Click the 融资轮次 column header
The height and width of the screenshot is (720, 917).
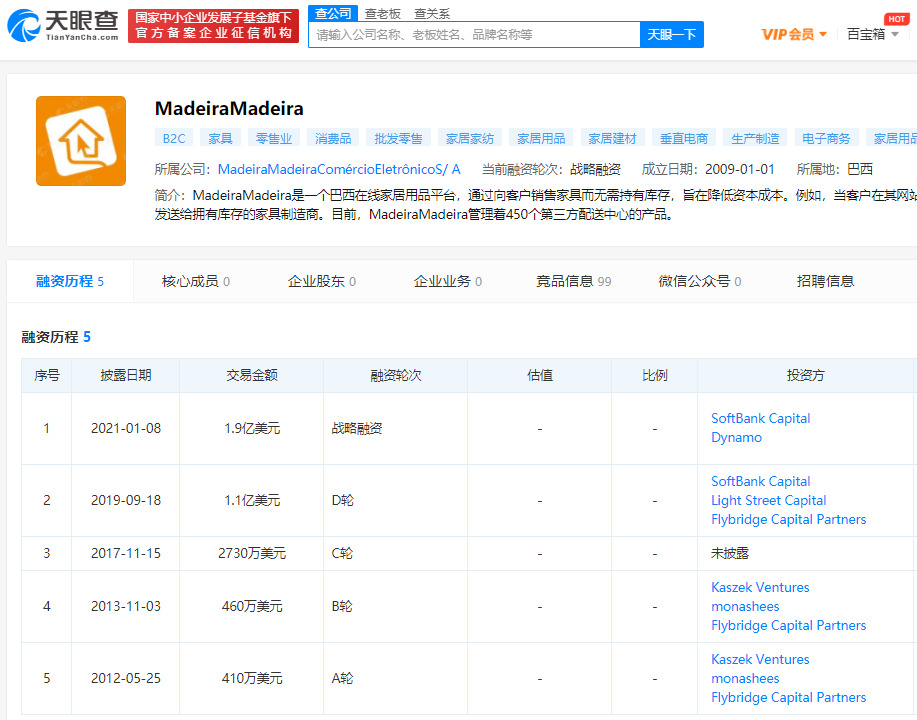(396, 375)
